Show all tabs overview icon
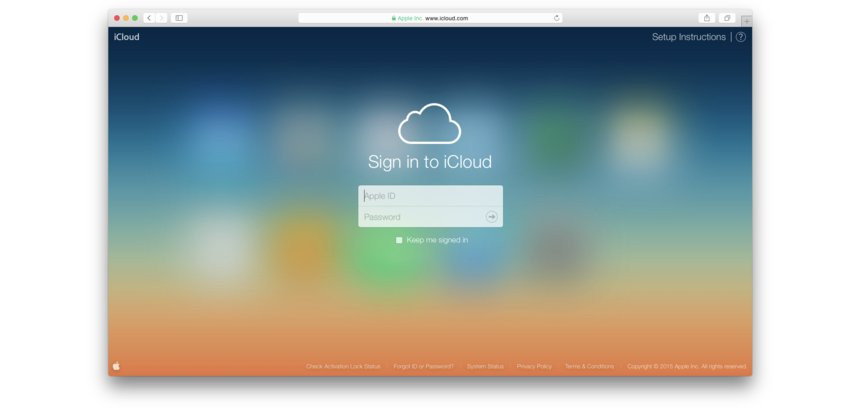860x412 pixels. click(x=727, y=18)
